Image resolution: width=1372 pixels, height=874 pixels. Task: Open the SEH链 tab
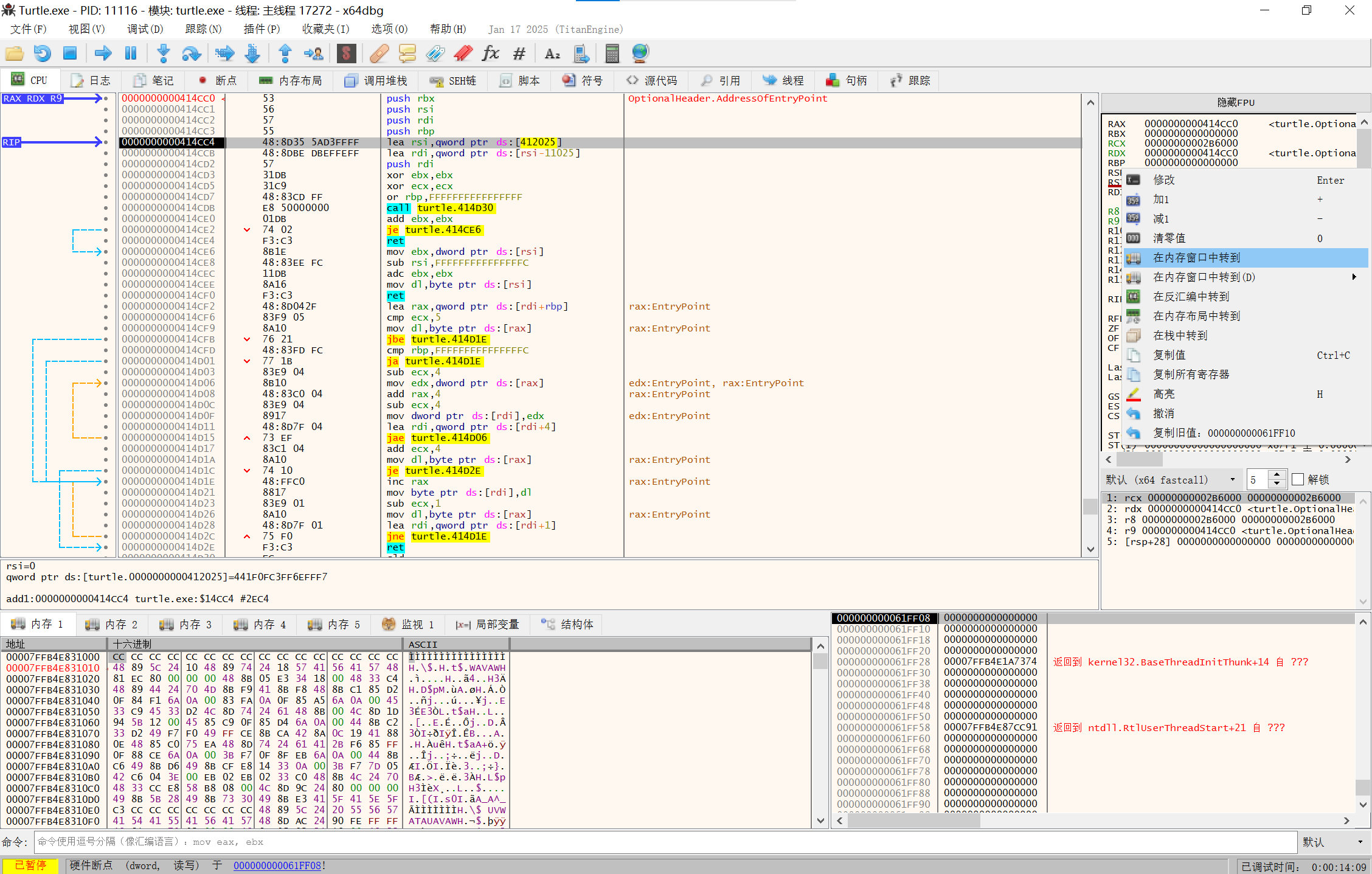coord(453,80)
